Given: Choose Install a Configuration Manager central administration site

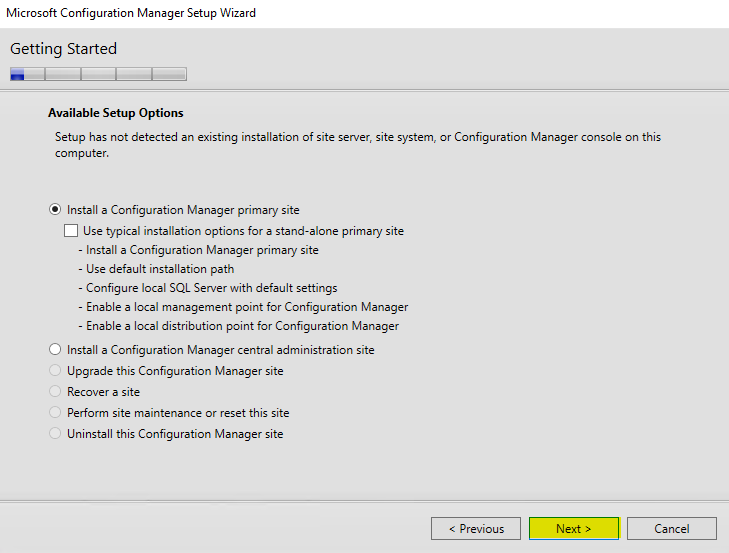Looking at the screenshot, I should point(55,350).
